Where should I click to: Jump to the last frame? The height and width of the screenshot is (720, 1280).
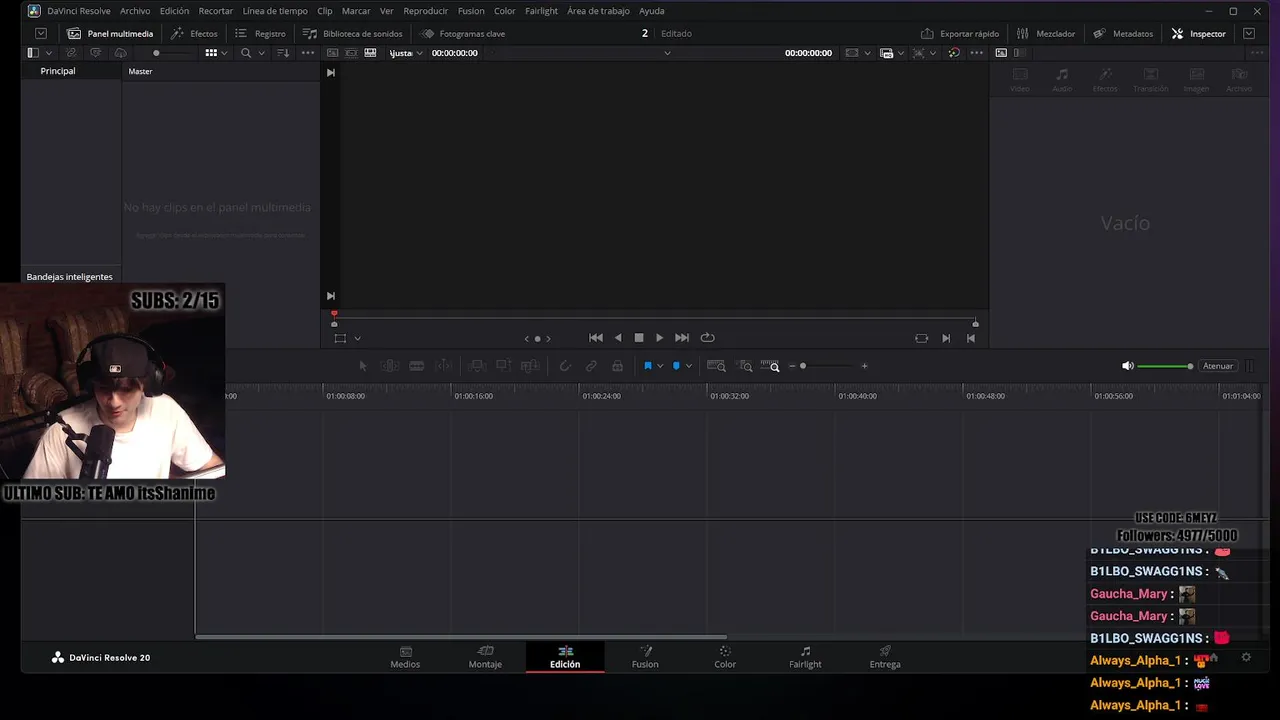682,338
